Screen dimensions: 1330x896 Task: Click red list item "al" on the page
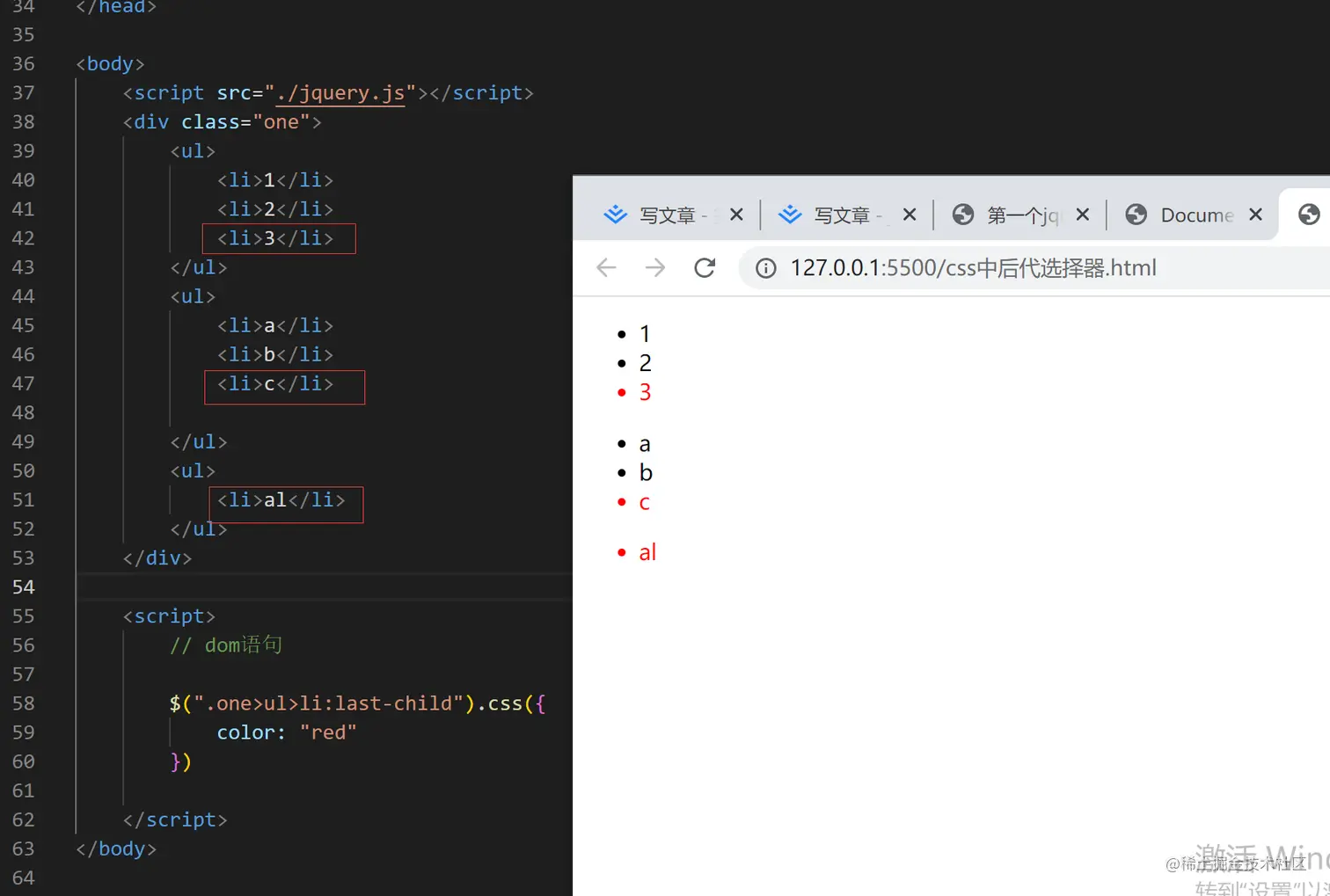pos(647,552)
